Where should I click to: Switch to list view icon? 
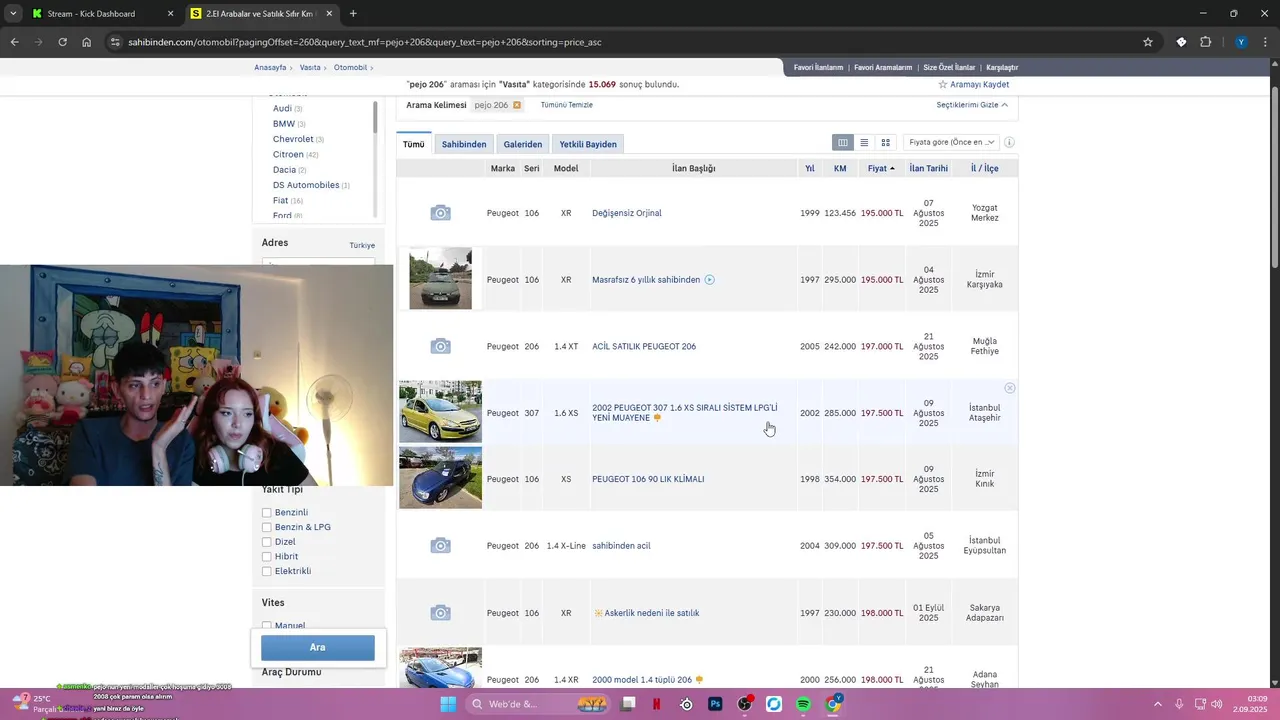click(x=864, y=143)
